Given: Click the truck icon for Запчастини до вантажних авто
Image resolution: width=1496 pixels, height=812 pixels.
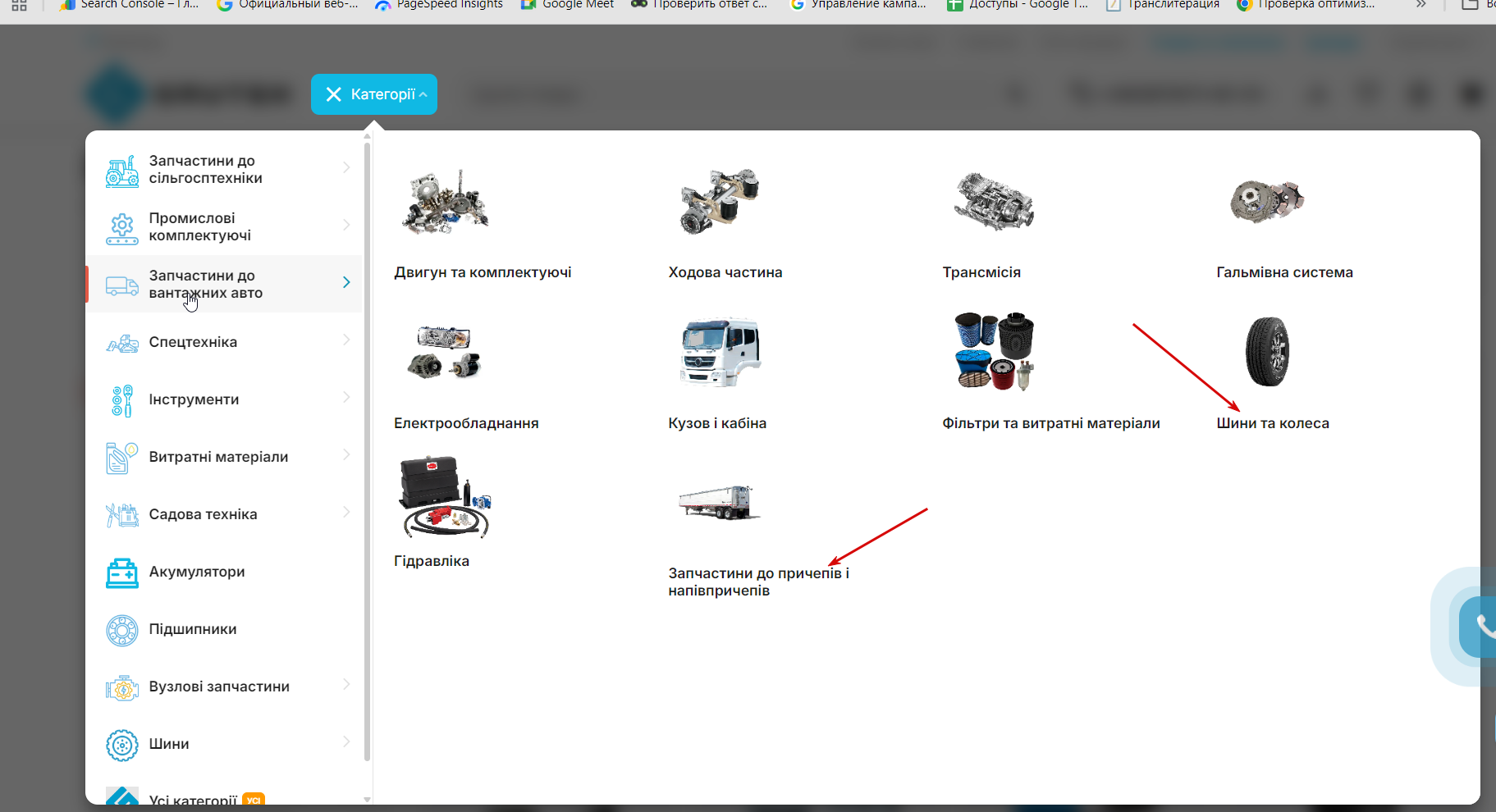Looking at the screenshot, I should pyautogui.click(x=122, y=285).
